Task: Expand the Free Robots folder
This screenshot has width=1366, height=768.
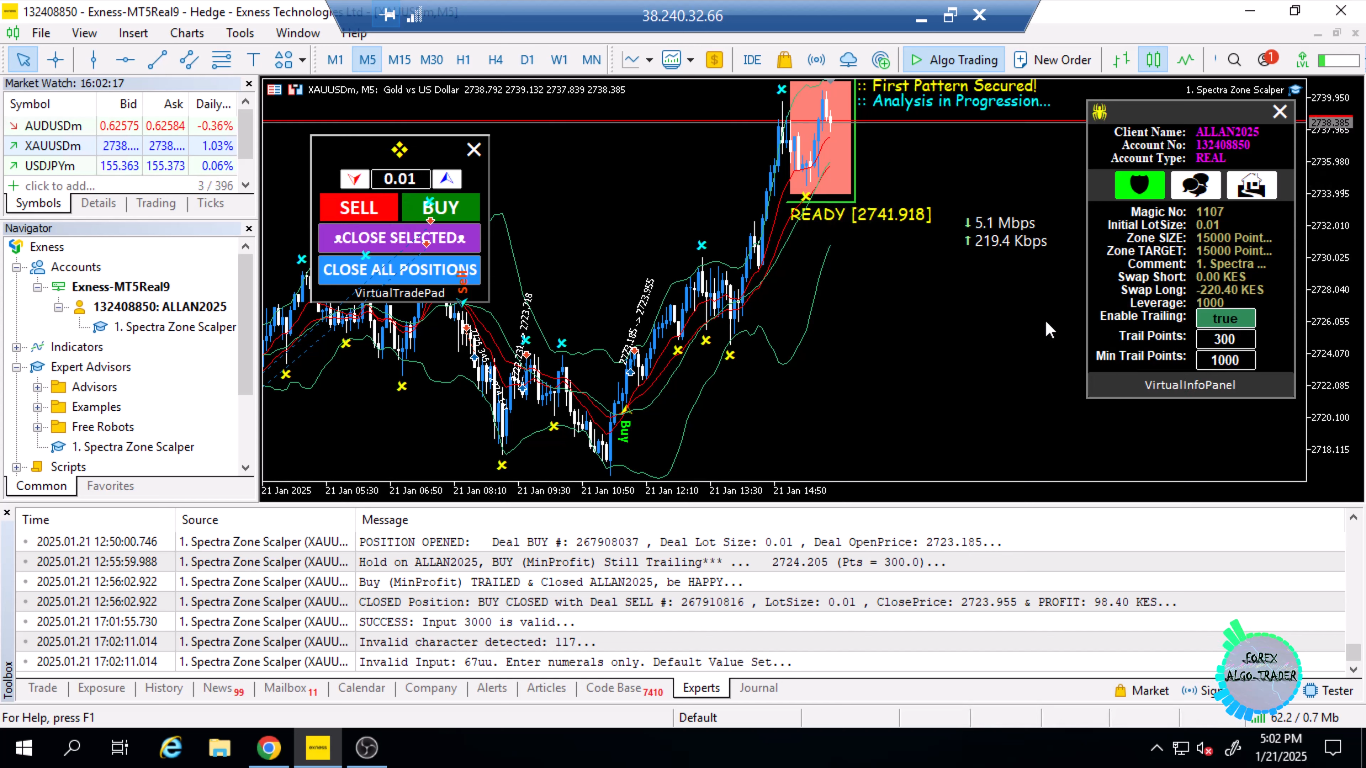Action: (37, 427)
